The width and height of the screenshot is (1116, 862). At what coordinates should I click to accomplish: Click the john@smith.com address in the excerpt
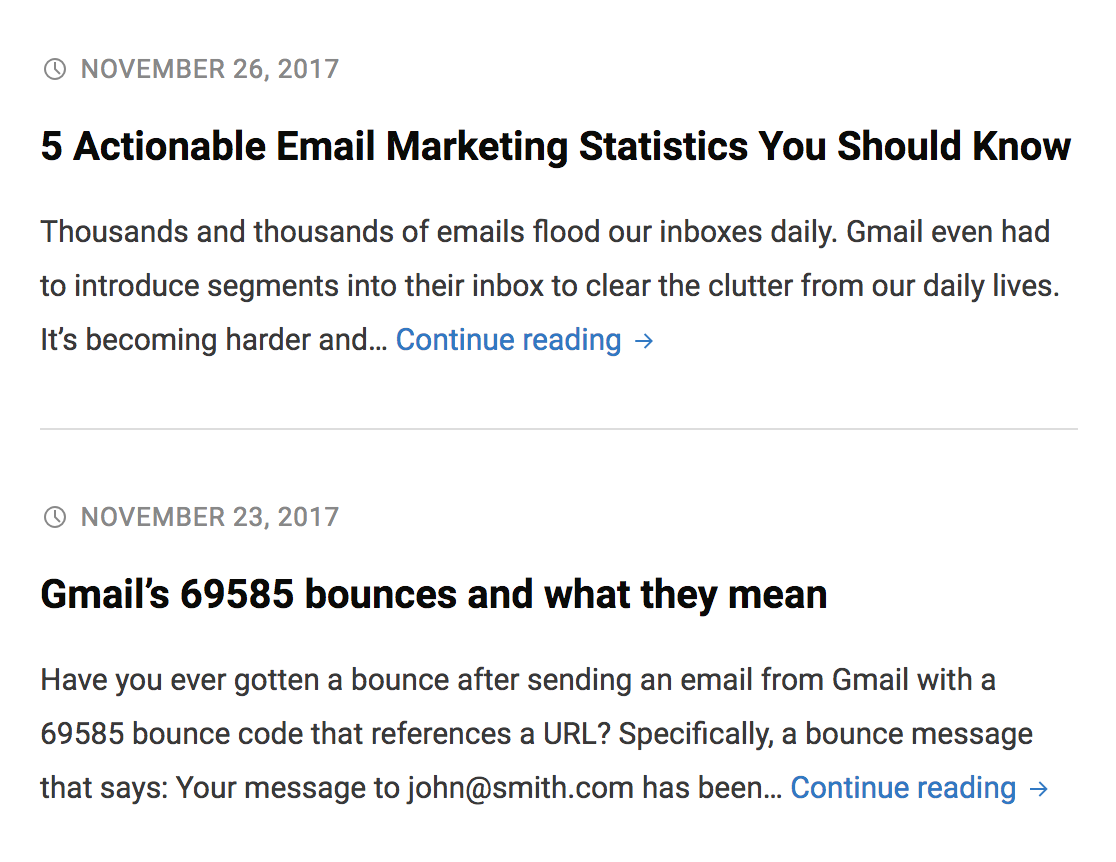pyautogui.click(x=520, y=788)
